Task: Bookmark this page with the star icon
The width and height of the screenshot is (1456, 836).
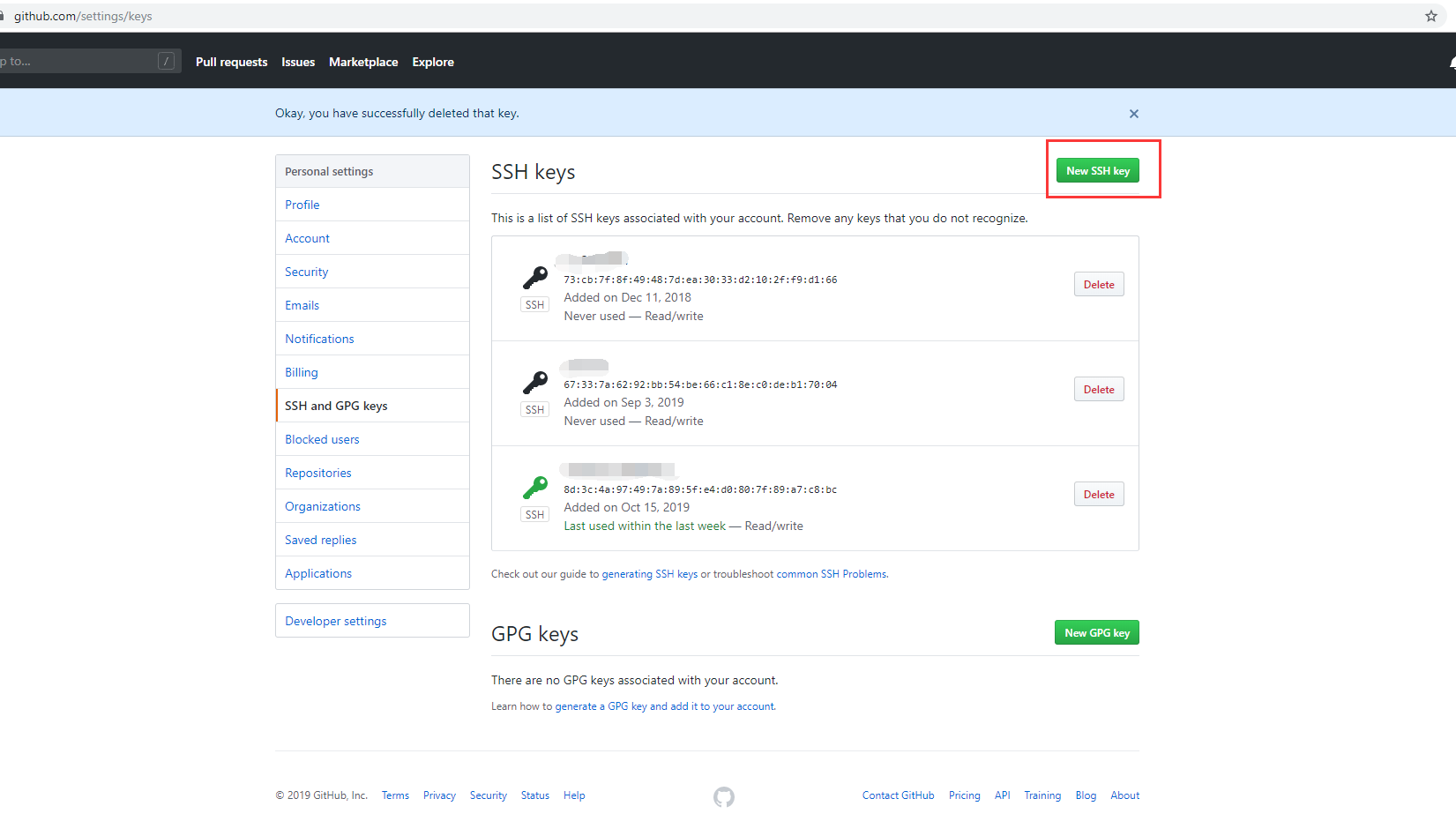Action: [x=1431, y=16]
